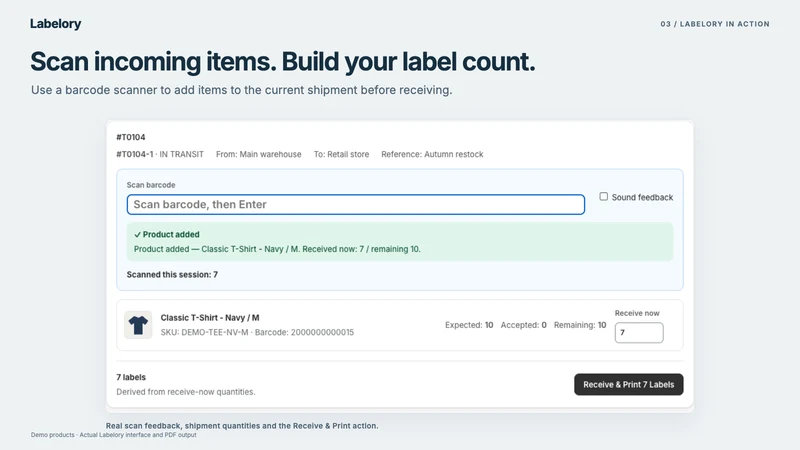This screenshot has width=800, height=450.
Task: Click the Receive now column label
Action: [637, 313]
